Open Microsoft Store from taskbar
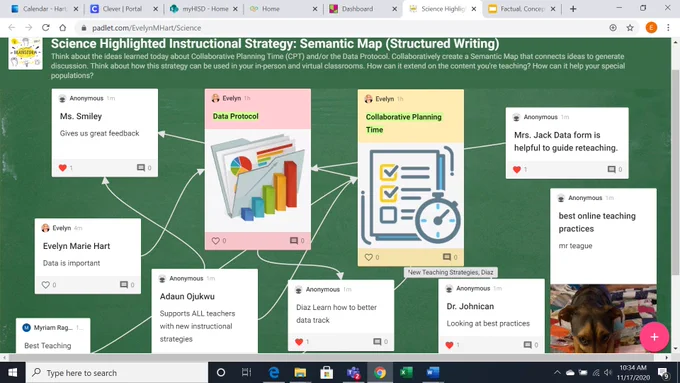This screenshot has height=383, width=680. [x=327, y=373]
